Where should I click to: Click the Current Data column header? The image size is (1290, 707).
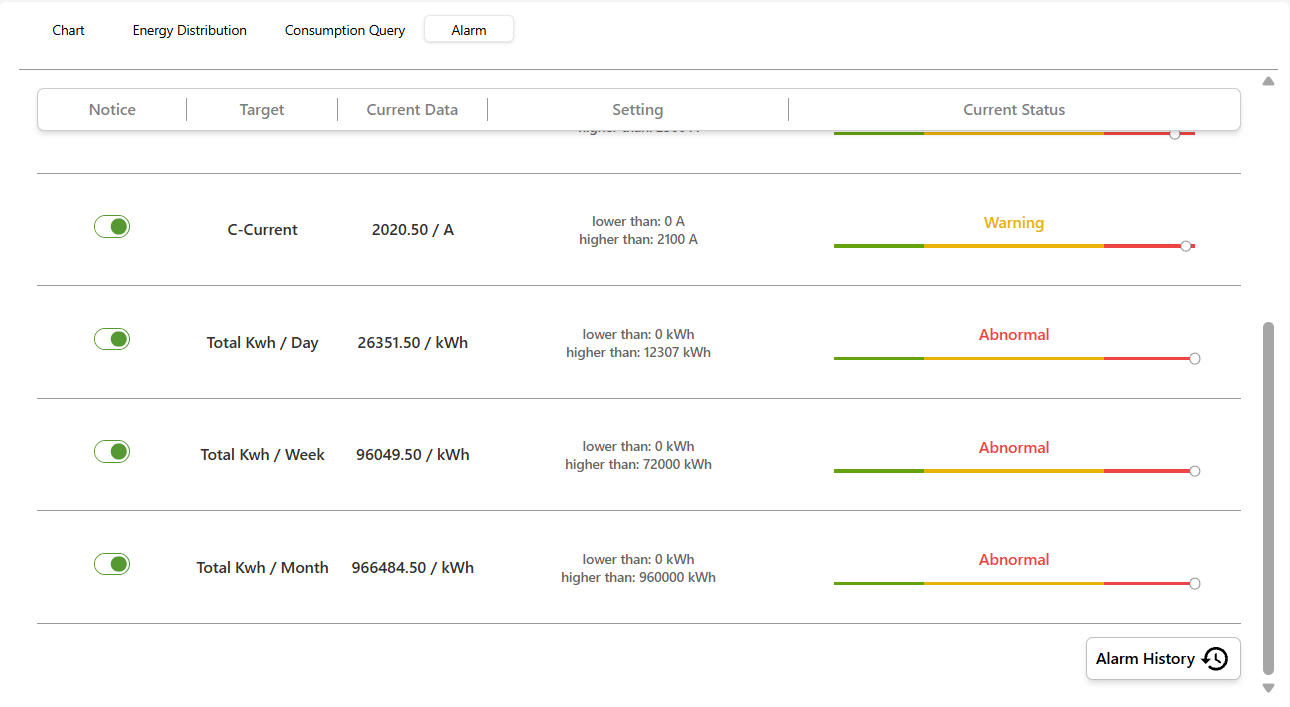coord(412,110)
